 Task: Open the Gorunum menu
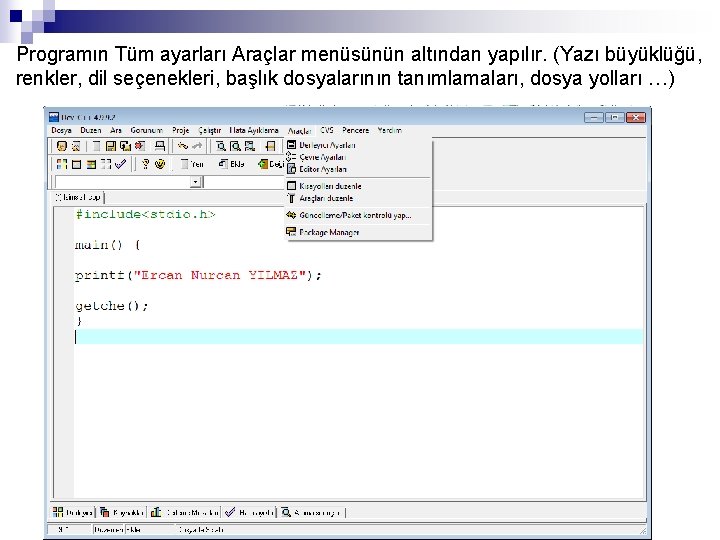tap(146, 130)
